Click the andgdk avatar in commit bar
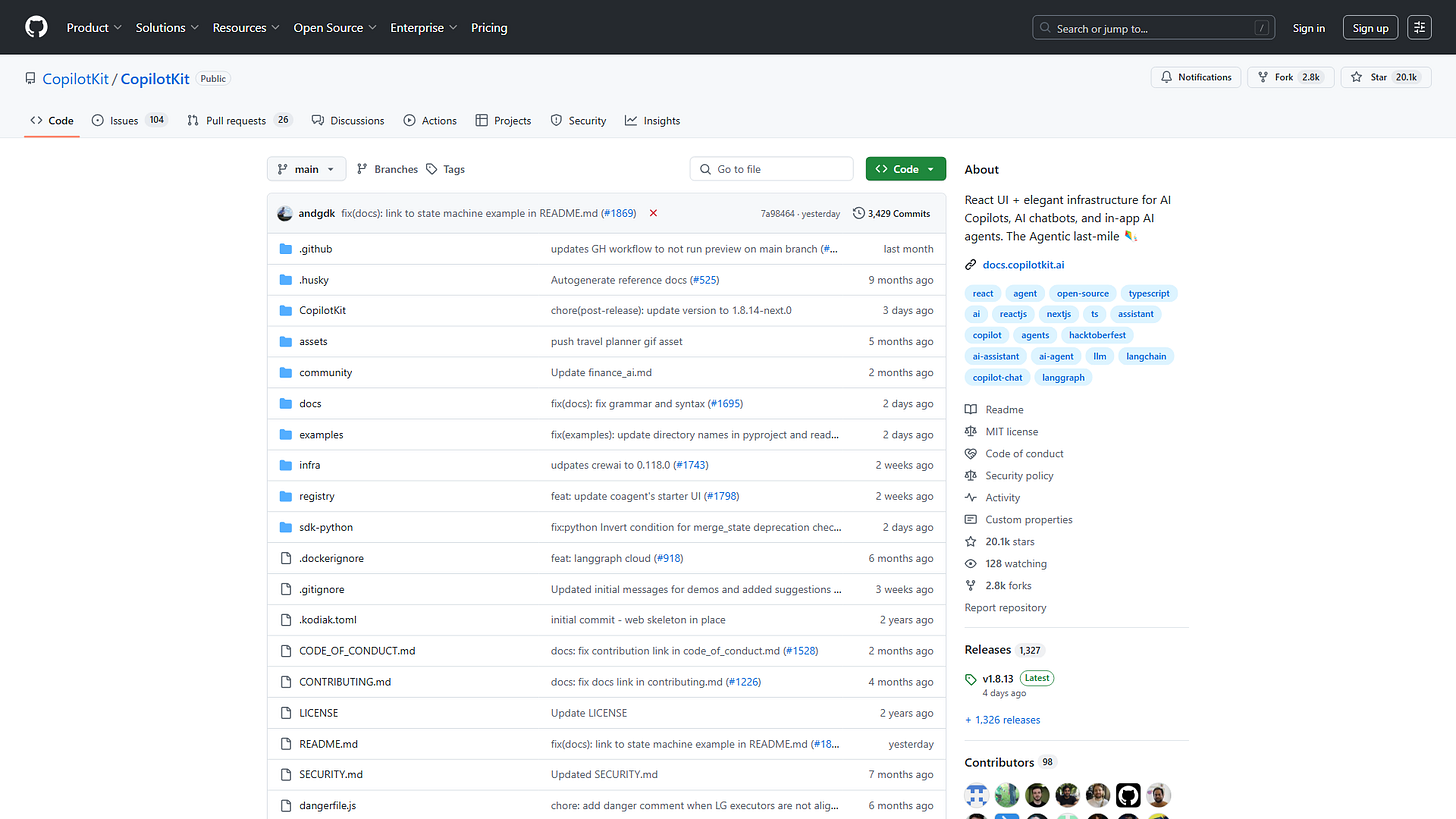The image size is (1456, 819). (285, 213)
